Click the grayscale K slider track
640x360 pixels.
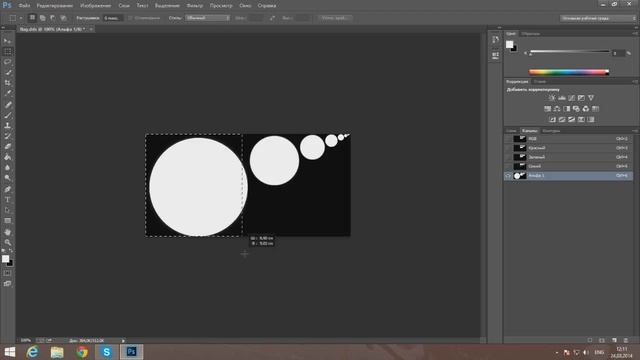[x=569, y=51]
